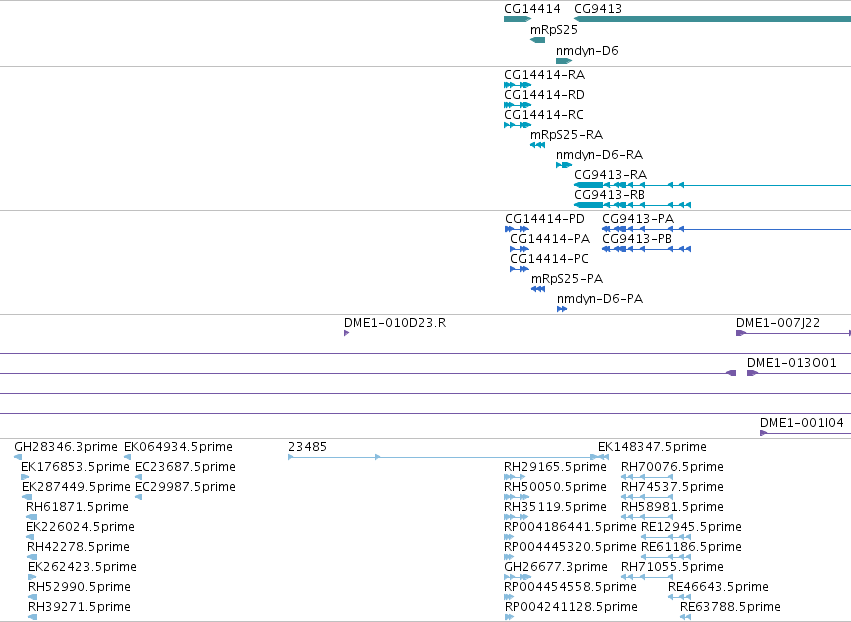This screenshot has height=622, width=851.
Task: Click the mRpS25-RA transcript label
Action: coord(567,135)
